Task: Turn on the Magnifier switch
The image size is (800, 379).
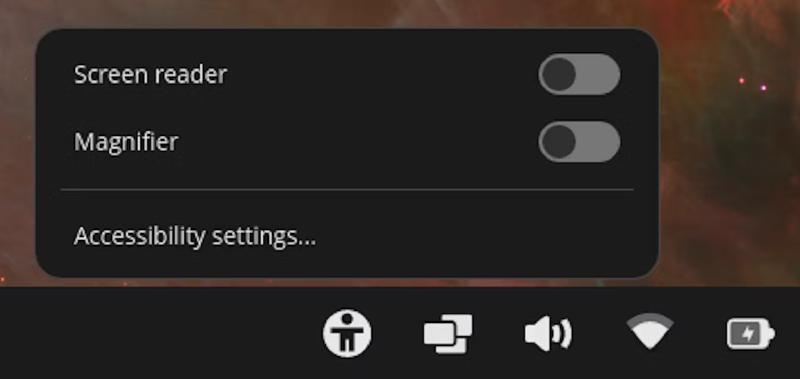Action: [x=579, y=141]
